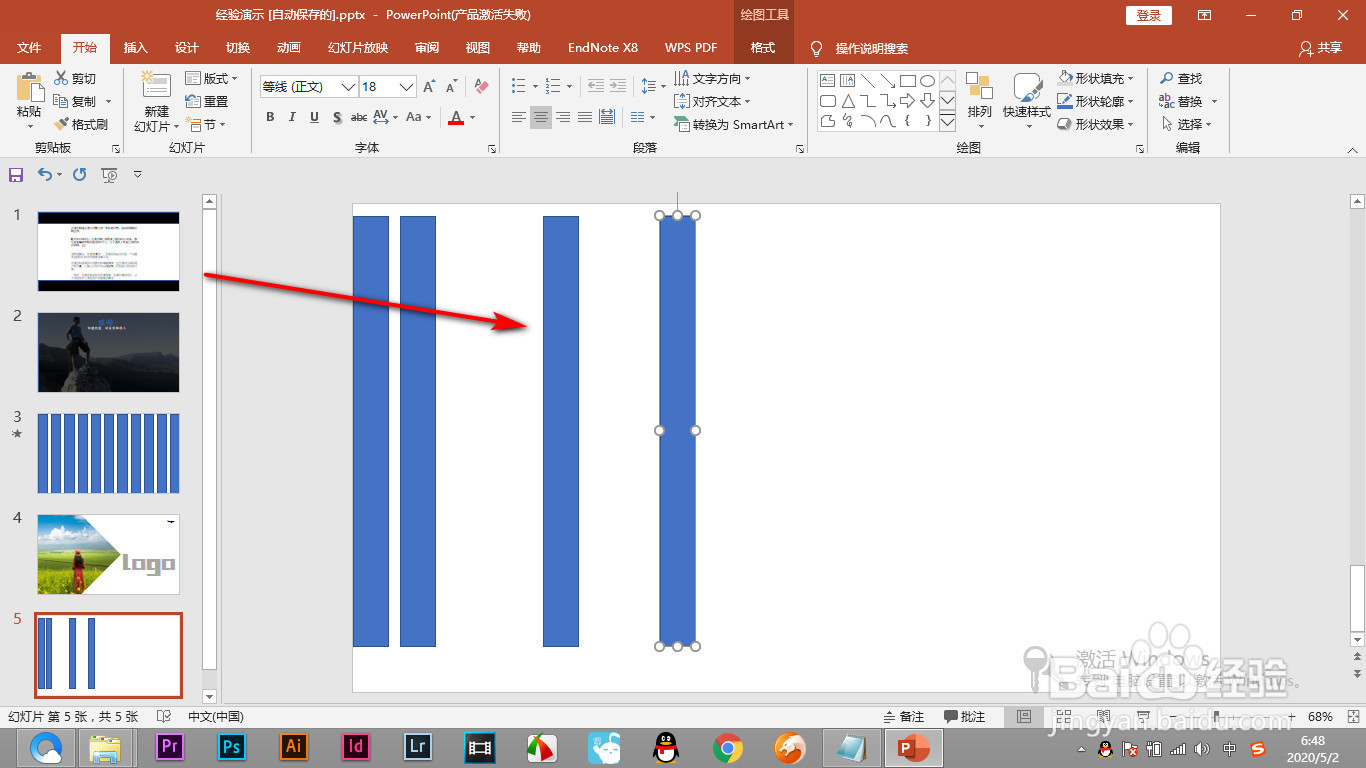
Task: Open font color dropdown arrow
Action: [x=473, y=117]
